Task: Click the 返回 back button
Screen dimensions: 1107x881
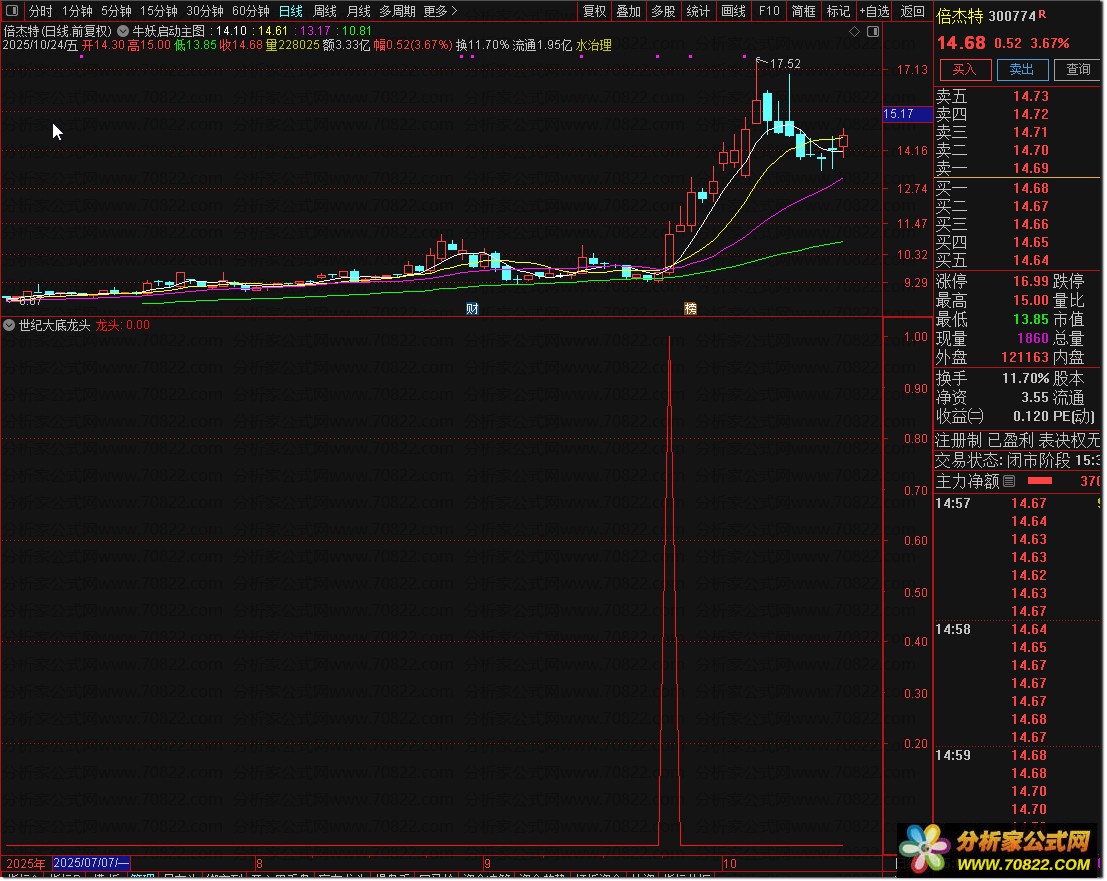Action: click(912, 11)
